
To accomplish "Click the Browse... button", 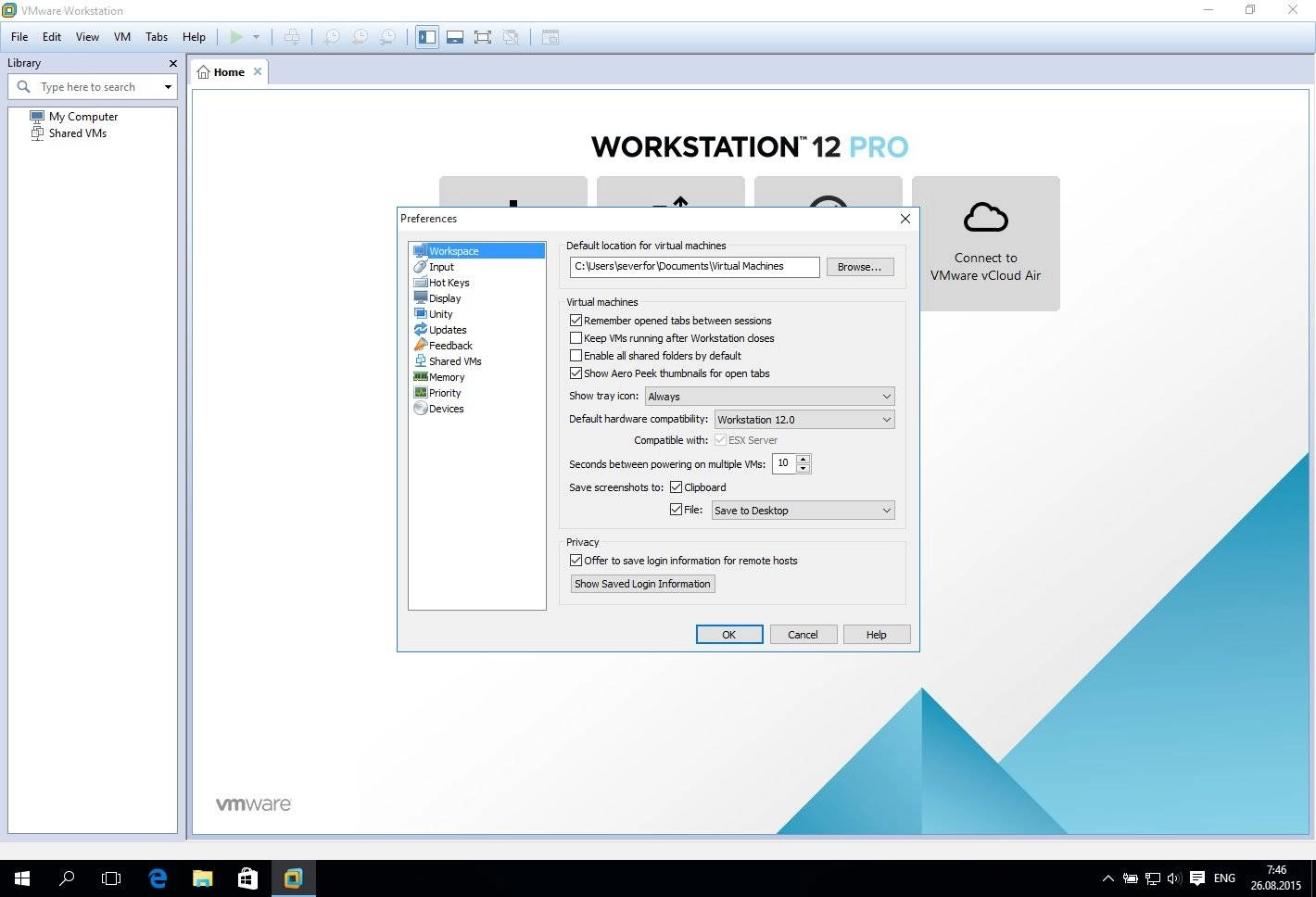I will 860,267.
